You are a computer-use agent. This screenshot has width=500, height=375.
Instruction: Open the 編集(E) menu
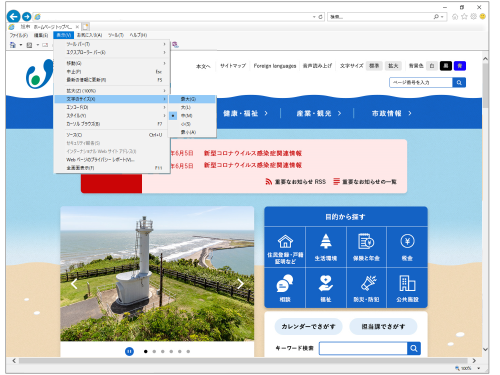click(41, 35)
